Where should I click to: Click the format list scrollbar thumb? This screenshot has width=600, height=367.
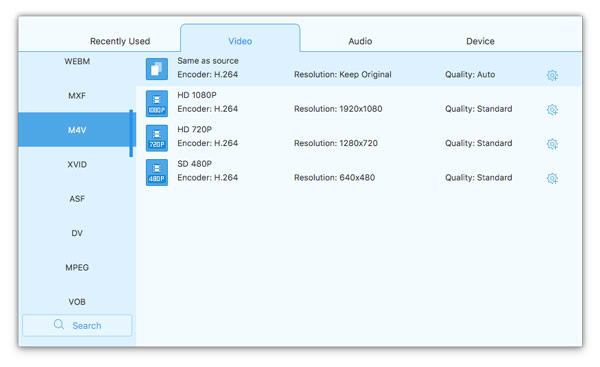pyautogui.click(x=131, y=134)
